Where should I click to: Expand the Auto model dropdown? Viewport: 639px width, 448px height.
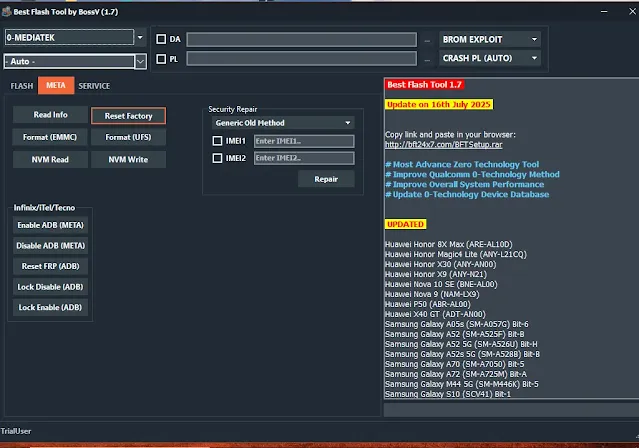click(x=141, y=62)
